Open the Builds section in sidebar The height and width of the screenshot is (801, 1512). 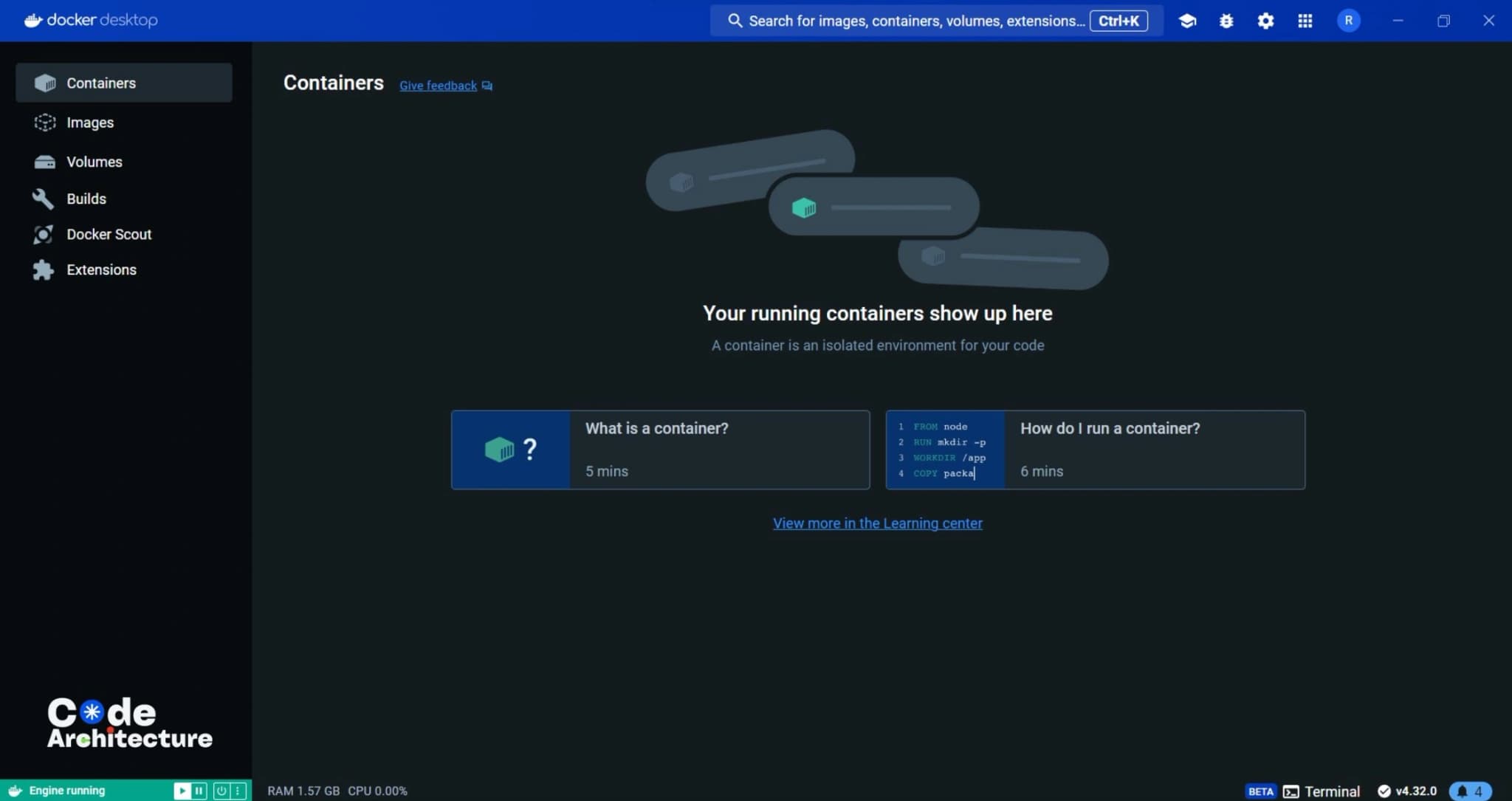click(124, 199)
